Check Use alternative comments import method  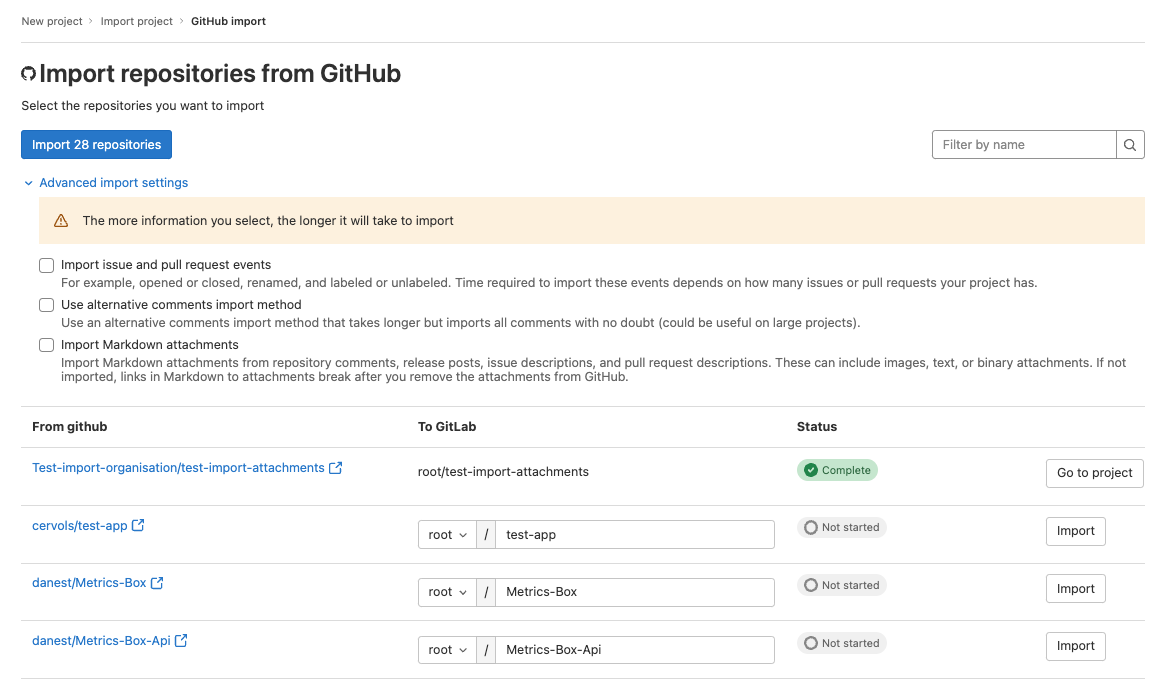coord(46,305)
